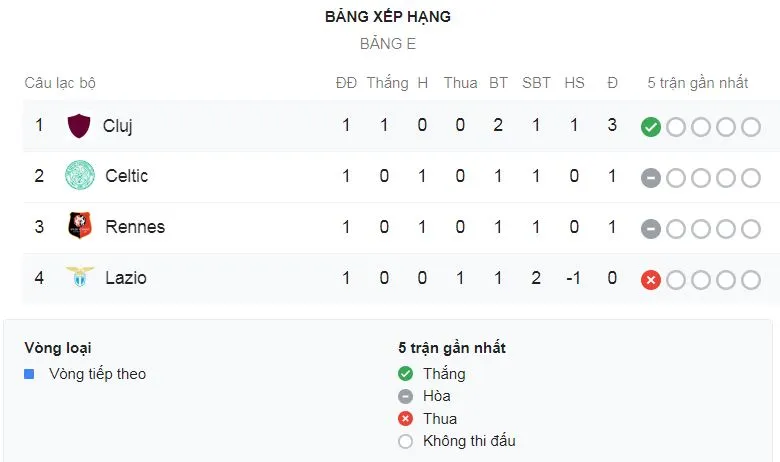Click Cluj's green win result icon
This screenshot has width=780, height=462.
(x=651, y=127)
